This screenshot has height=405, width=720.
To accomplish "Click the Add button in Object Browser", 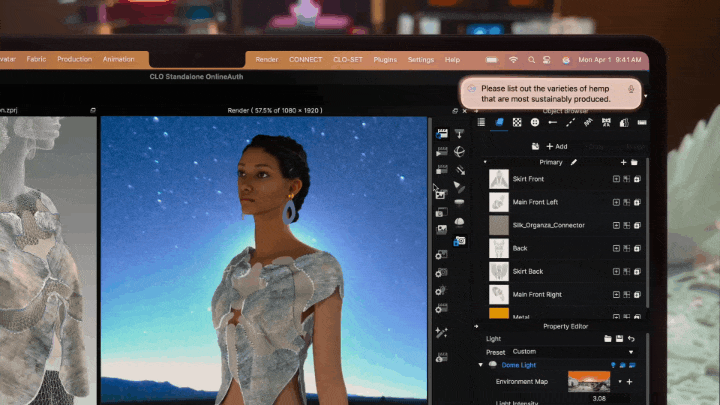I will (x=557, y=146).
